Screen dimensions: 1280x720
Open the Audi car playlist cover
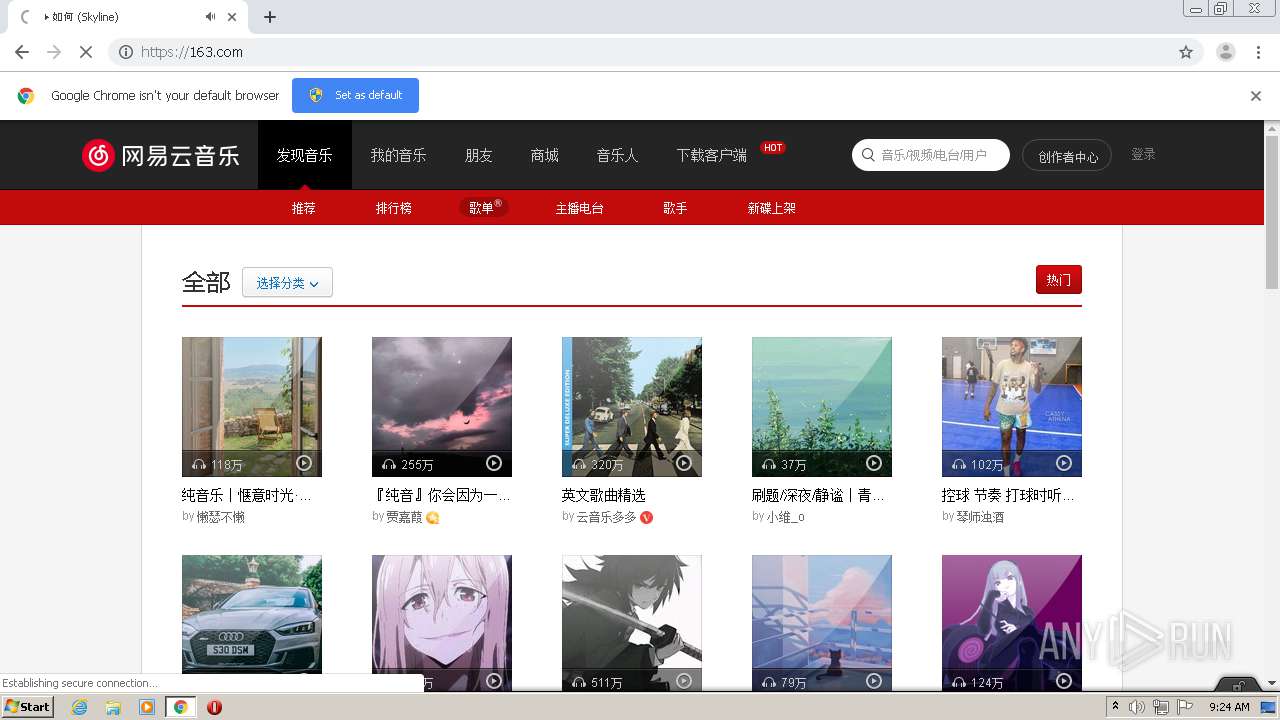pyautogui.click(x=252, y=622)
